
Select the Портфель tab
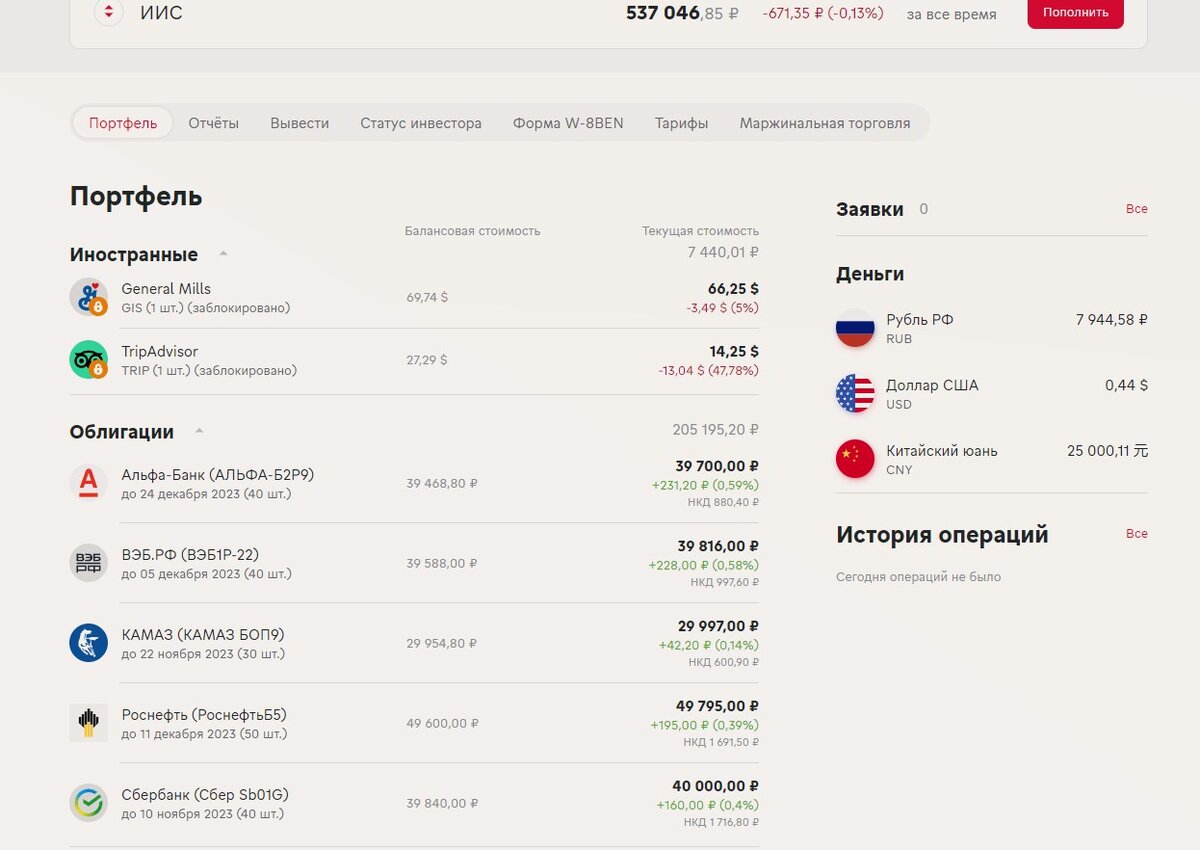(x=123, y=123)
